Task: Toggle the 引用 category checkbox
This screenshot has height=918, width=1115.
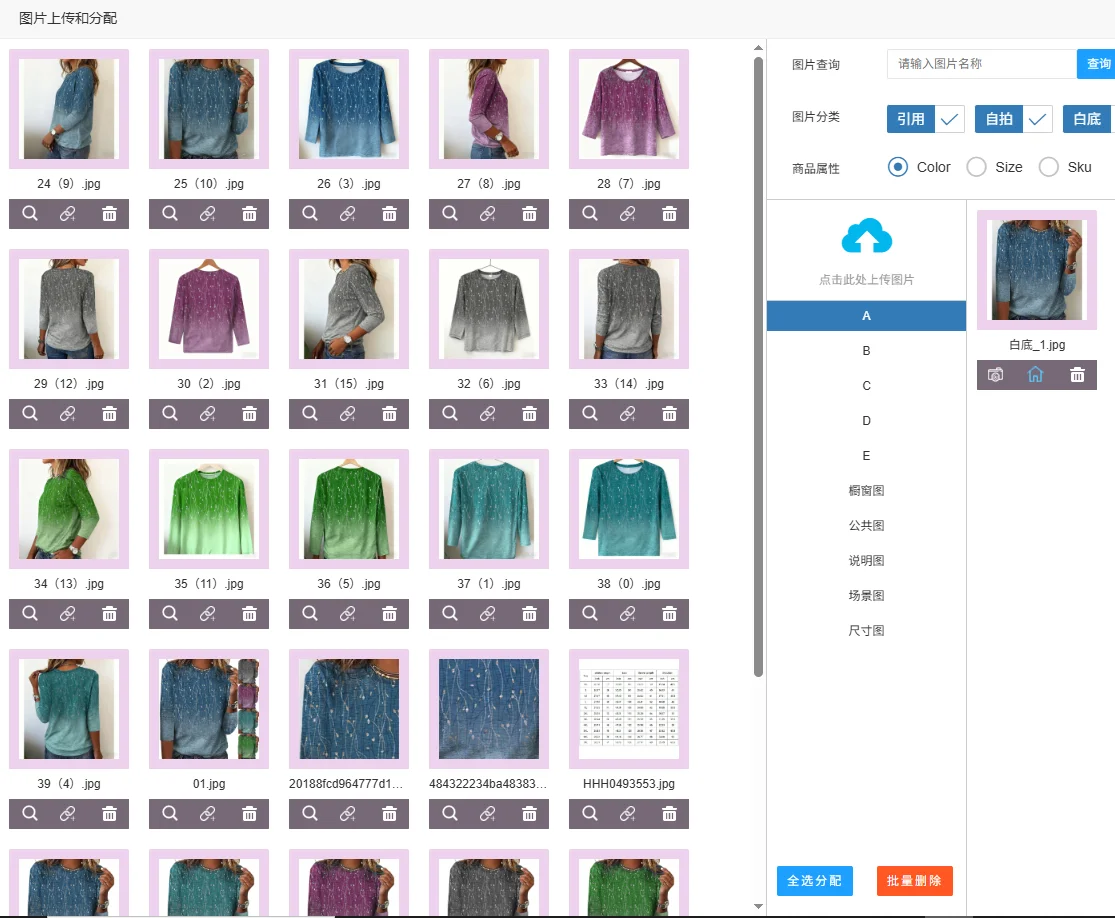Action: point(950,119)
